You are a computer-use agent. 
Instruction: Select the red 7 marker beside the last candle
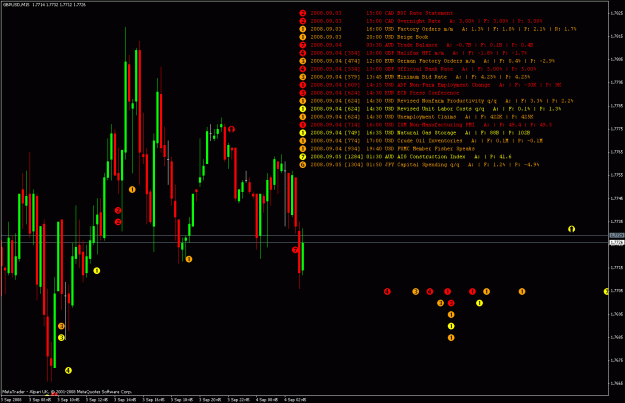pyautogui.click(x=295, y=250)
